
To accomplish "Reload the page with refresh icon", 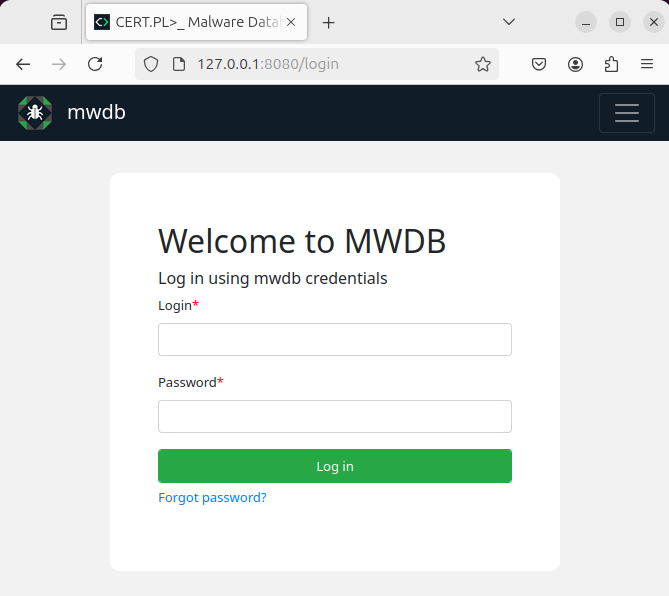I will pyautogui.click(x=95, y=64).
